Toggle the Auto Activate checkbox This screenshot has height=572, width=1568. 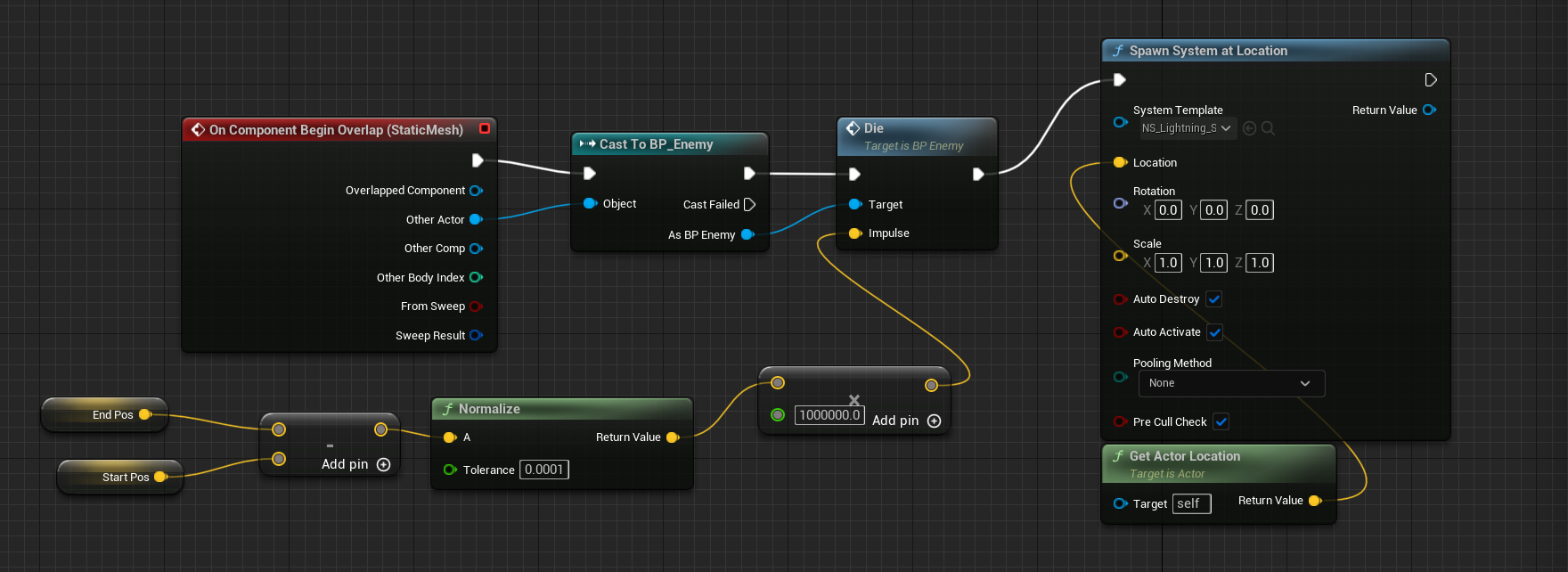coord(1215,332)
